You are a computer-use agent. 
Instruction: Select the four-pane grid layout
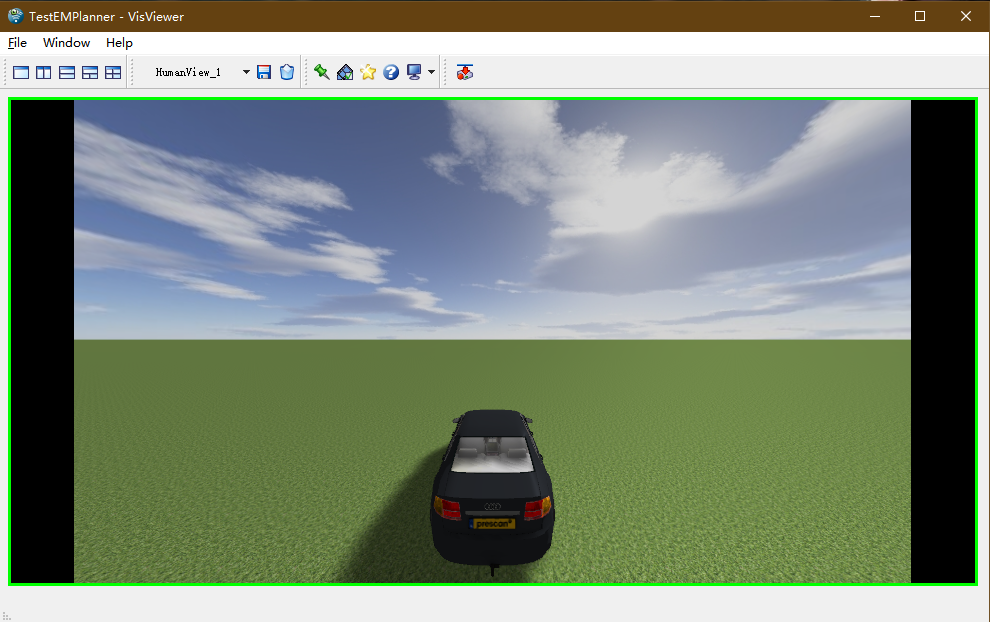pos(113,73)
